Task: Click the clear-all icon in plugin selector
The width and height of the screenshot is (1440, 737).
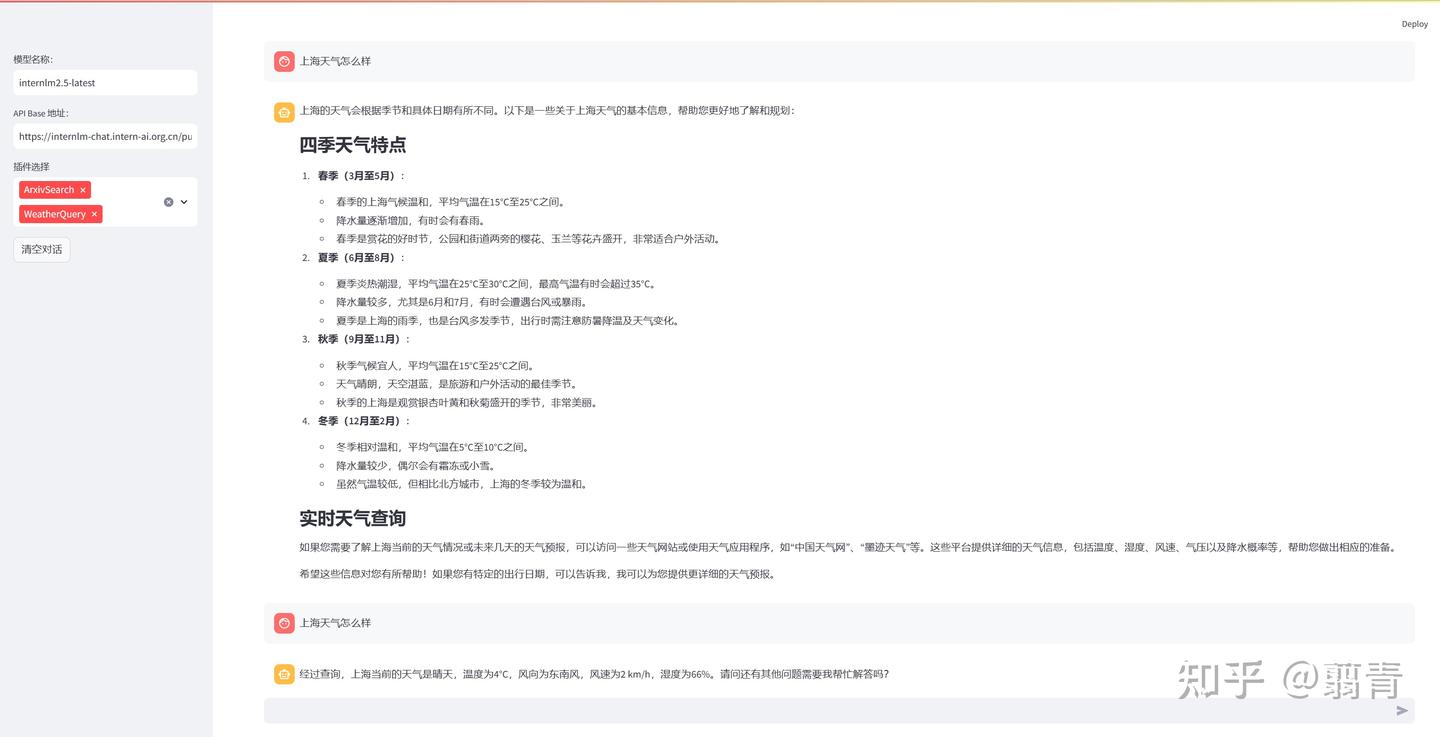Action: click(x=168, y=201)
